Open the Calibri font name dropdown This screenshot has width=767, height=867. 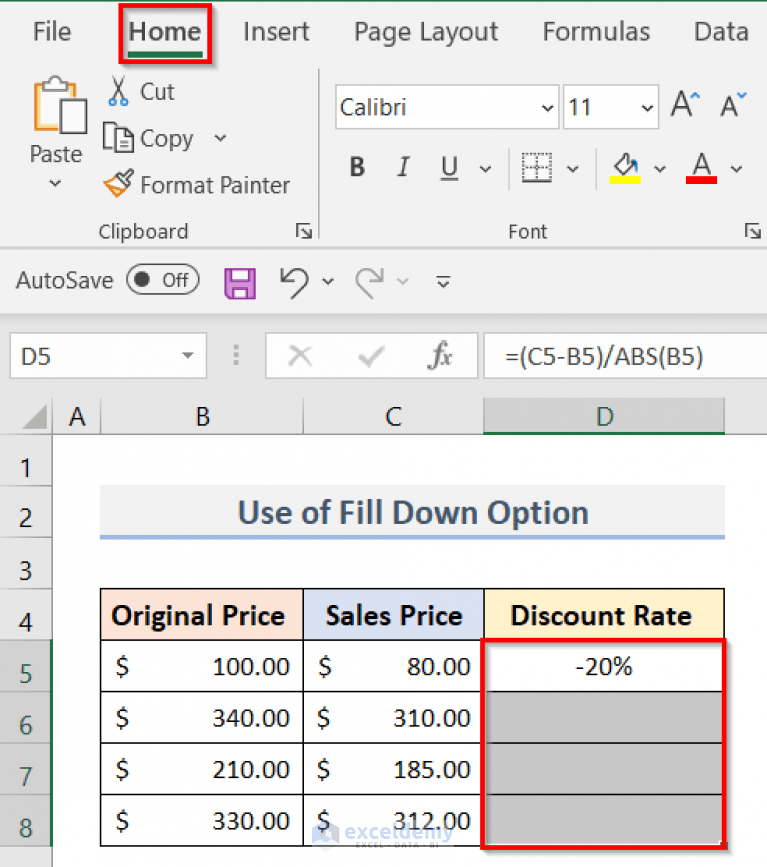547,105
